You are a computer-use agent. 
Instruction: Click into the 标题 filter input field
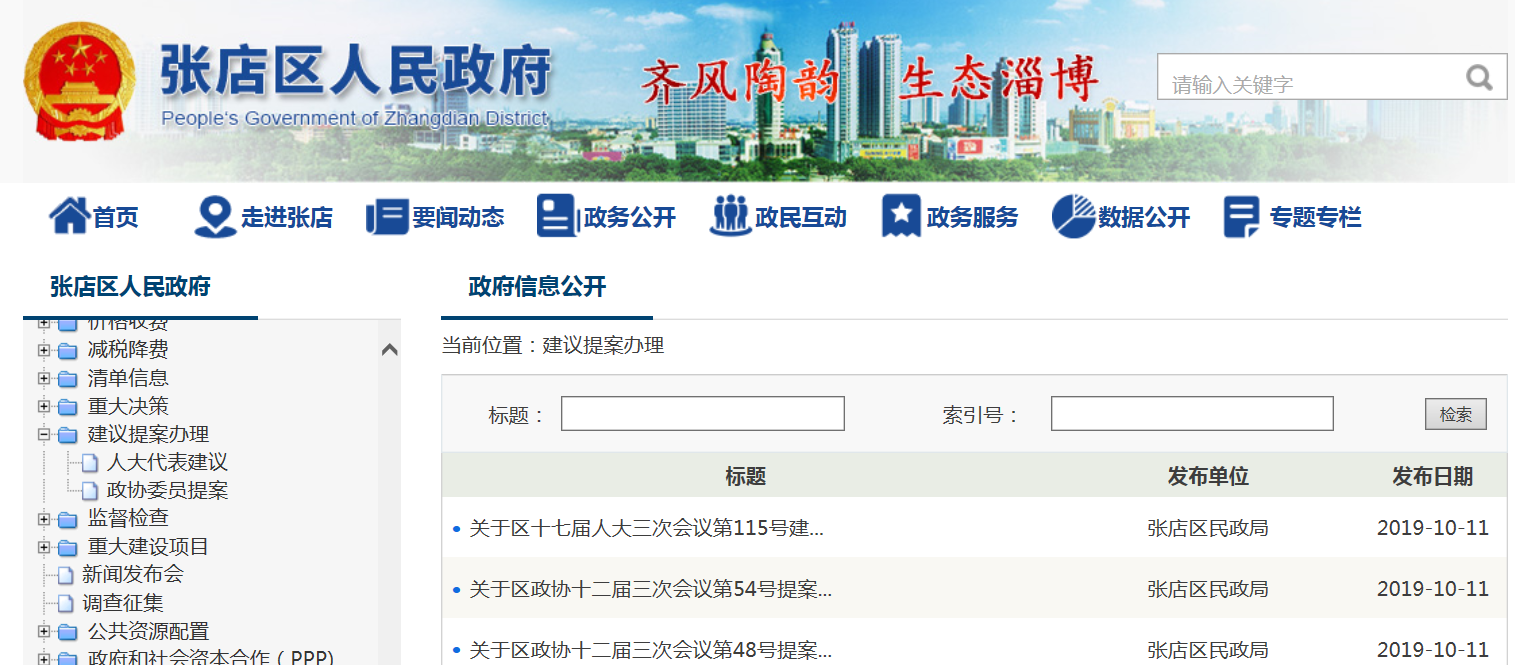702,414
